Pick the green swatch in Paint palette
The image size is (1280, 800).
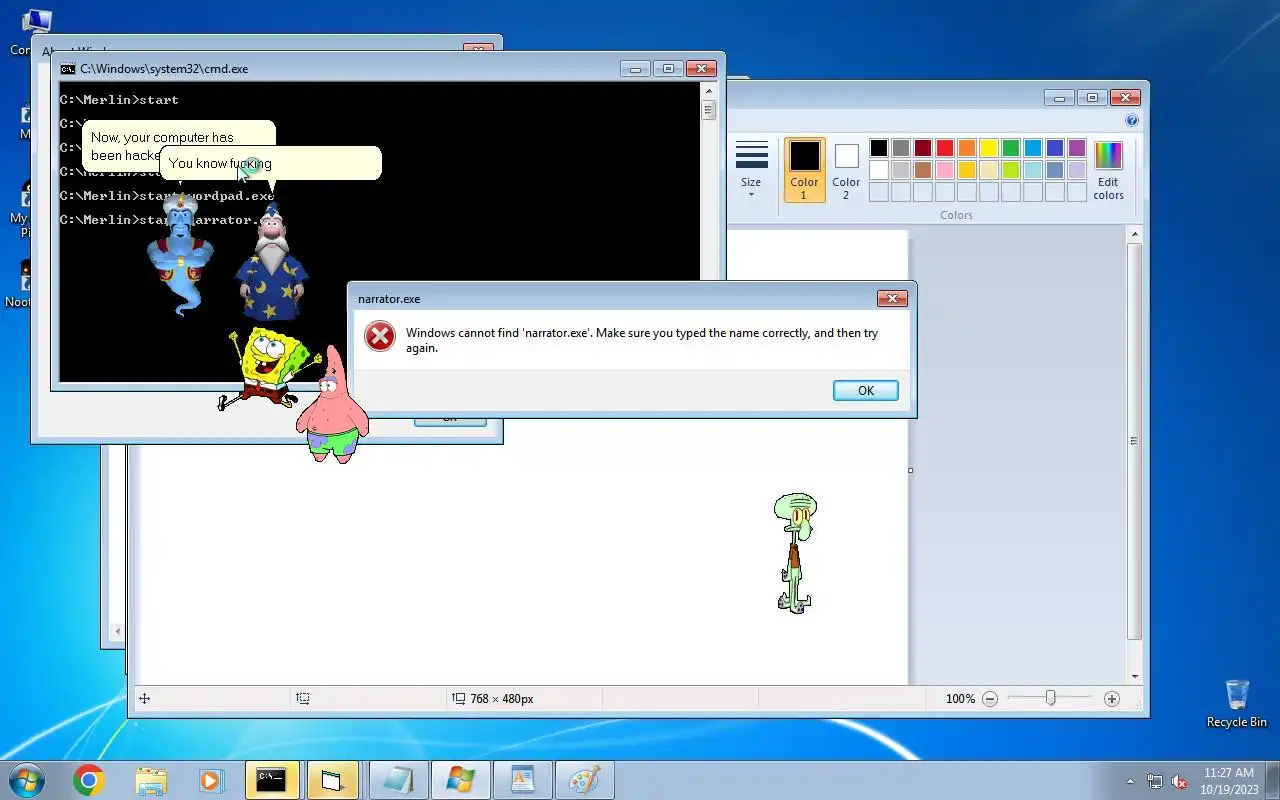[x=1011, y=148]
